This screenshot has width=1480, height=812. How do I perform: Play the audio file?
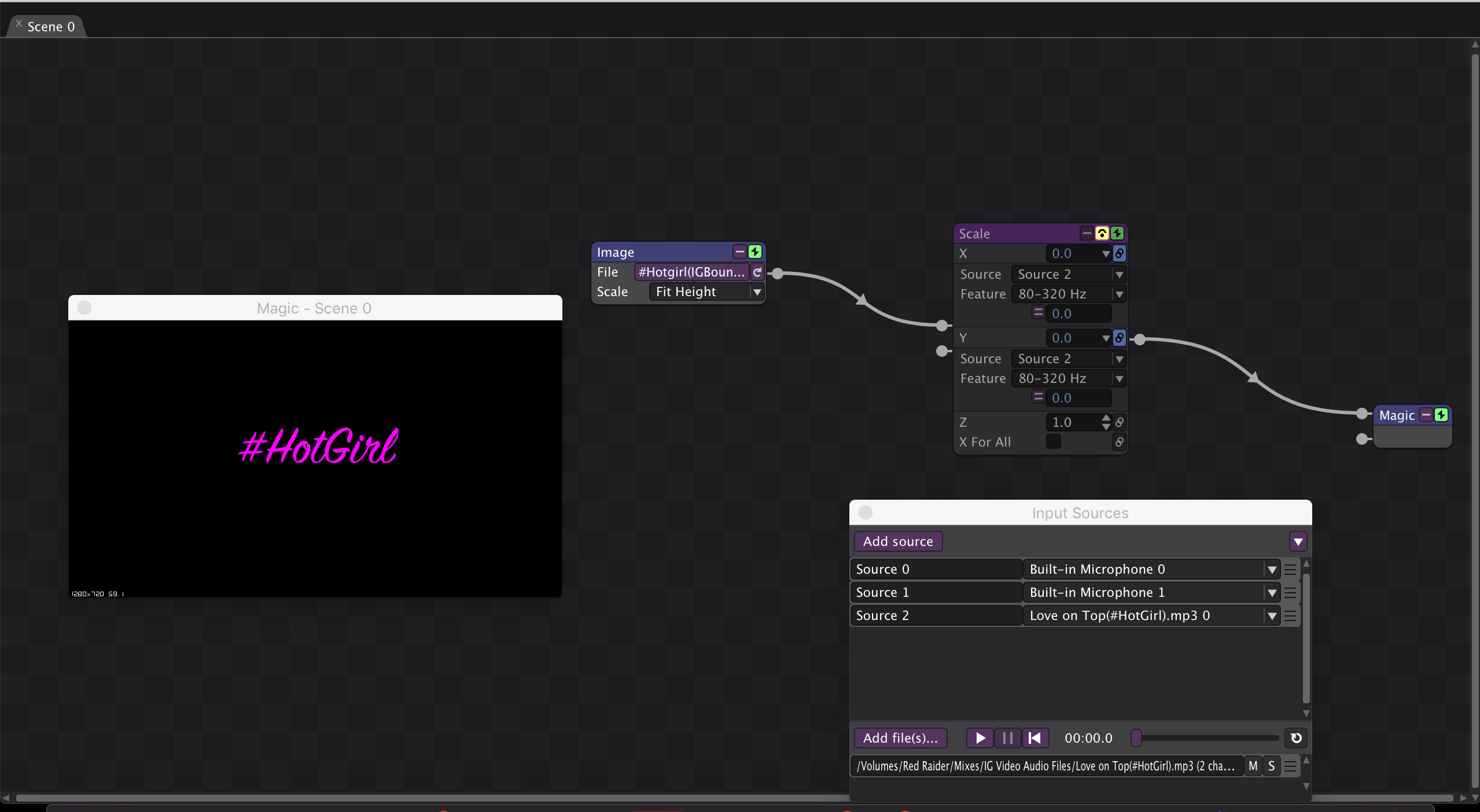[x=980, y=738]
